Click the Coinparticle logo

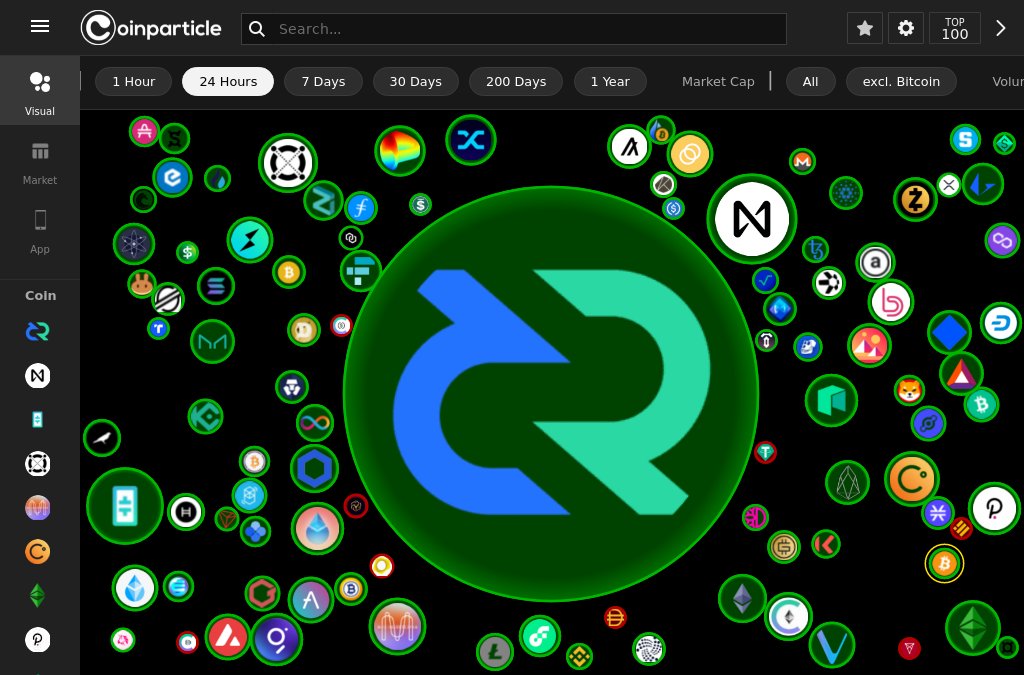[x=151, y=28]
